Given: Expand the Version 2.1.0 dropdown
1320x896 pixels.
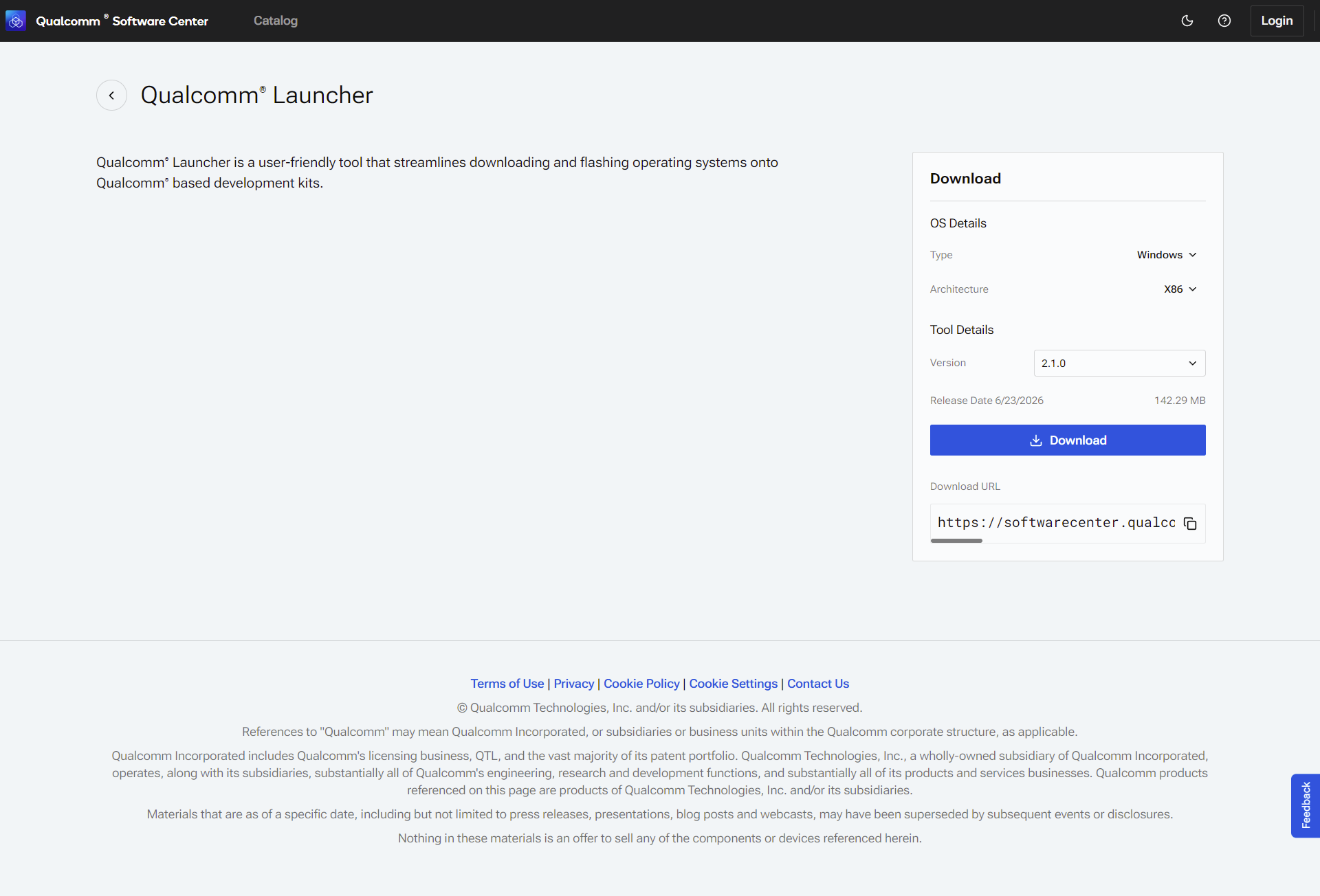Looking at the screenshot, I should click(1119, 363).
